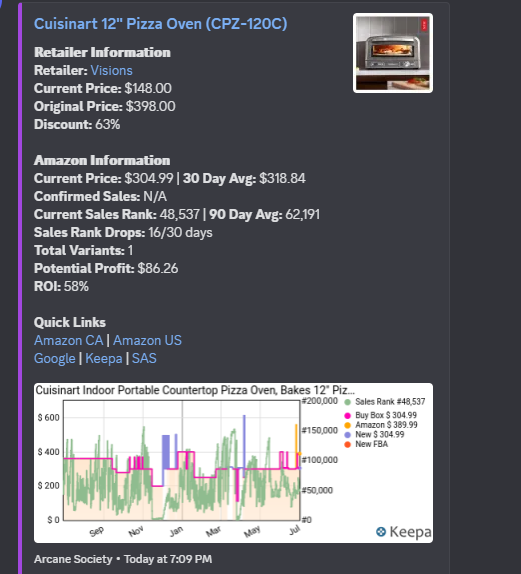Click the Today at 7:09 PM timestamp
Viewport: 521px width, 574px height.
tap(168, 559)
